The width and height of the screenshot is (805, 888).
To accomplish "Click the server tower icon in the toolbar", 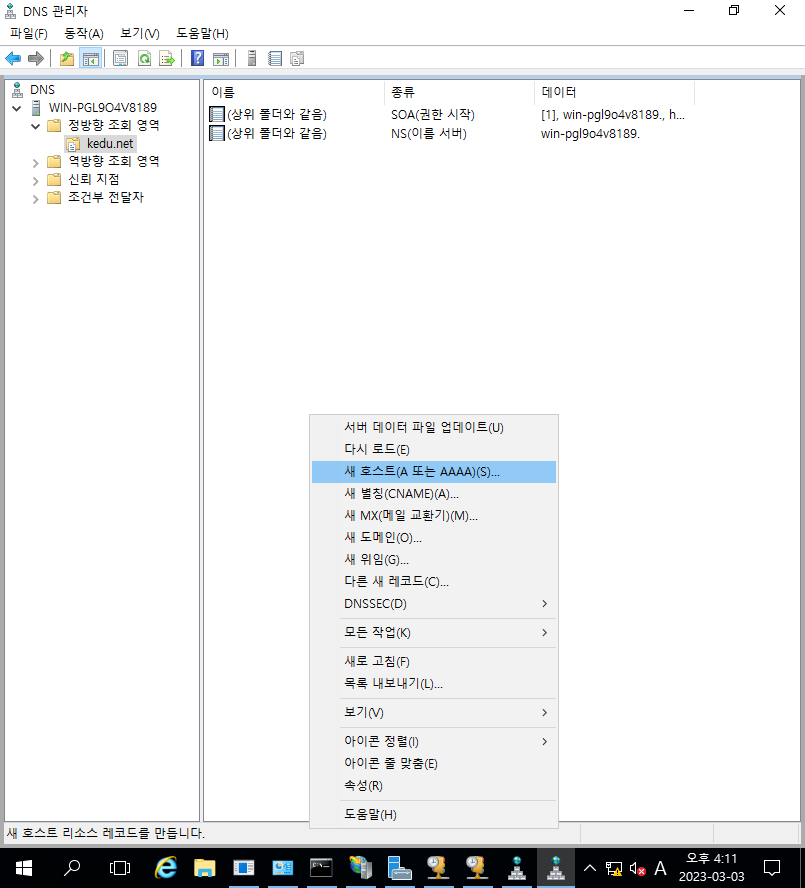I will click(x=252, y=58).
